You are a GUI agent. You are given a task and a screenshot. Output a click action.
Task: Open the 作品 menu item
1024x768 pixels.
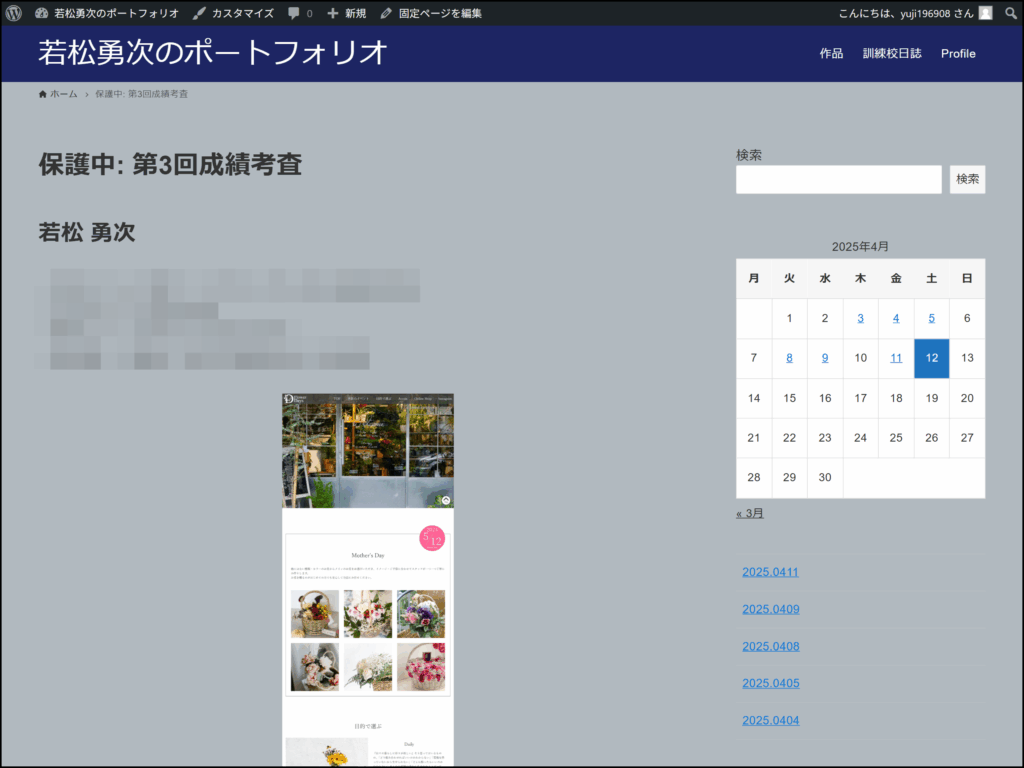[x=831, y=53]
